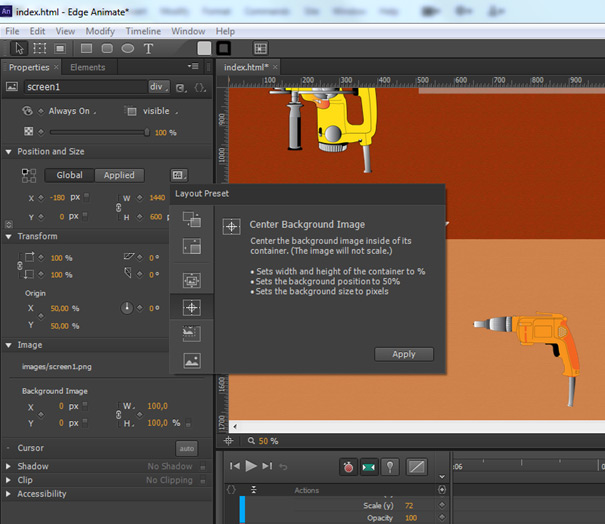
Task: Choose the Center Background Image preset icon
Action: point(191,307)
